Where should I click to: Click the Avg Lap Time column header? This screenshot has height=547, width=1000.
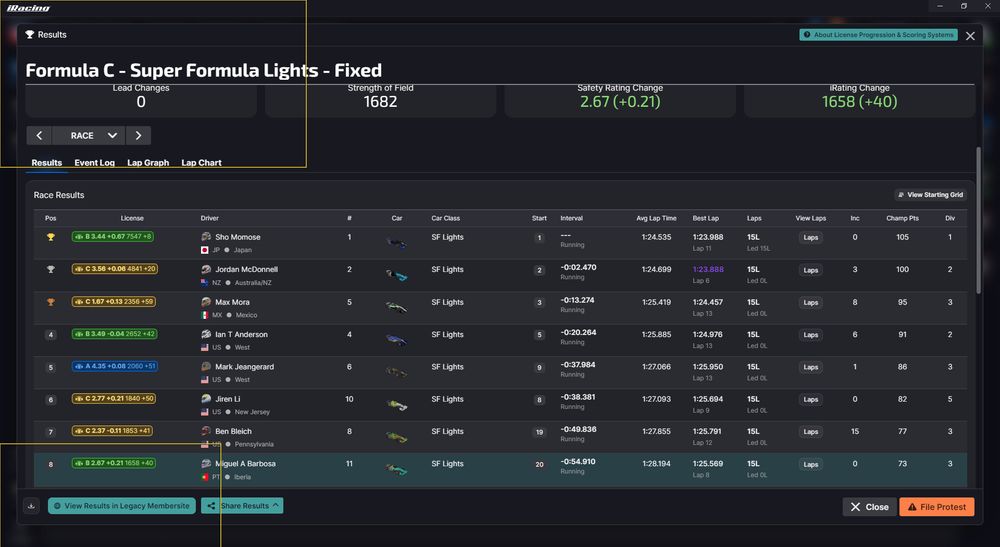click(x=656, y=218)
